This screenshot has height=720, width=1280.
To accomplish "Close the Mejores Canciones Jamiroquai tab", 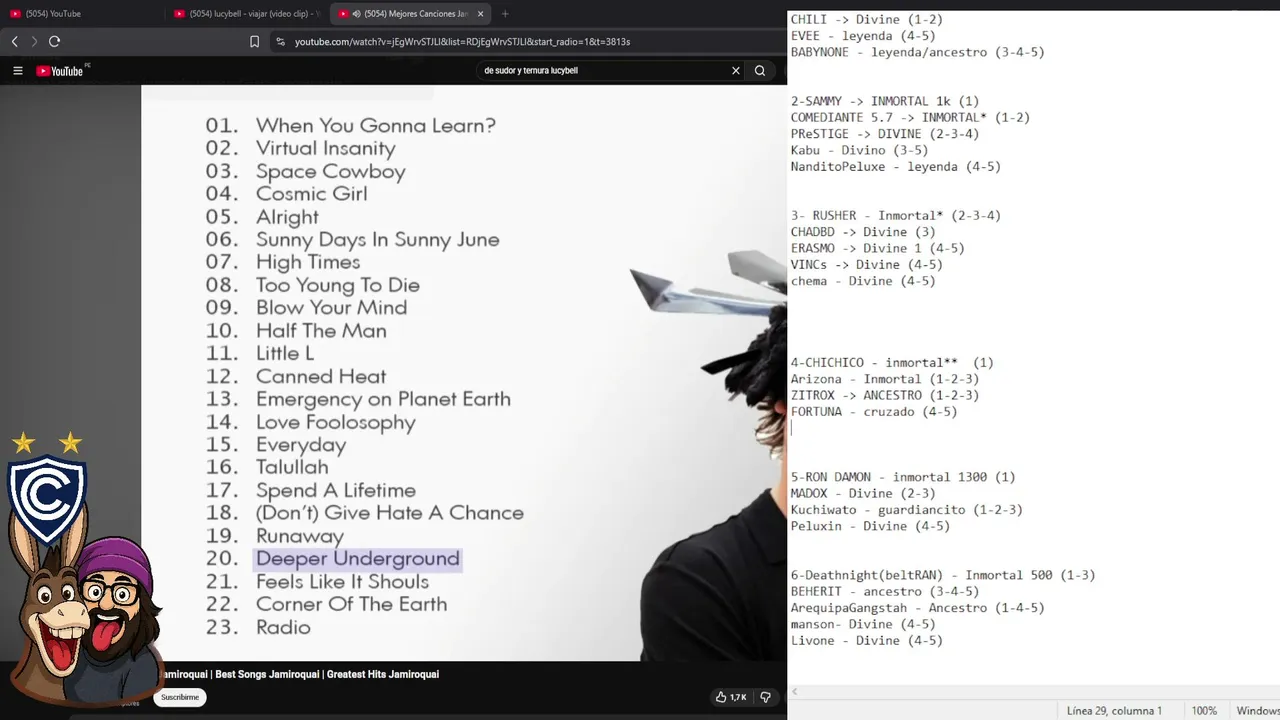I will click(480, 13).
